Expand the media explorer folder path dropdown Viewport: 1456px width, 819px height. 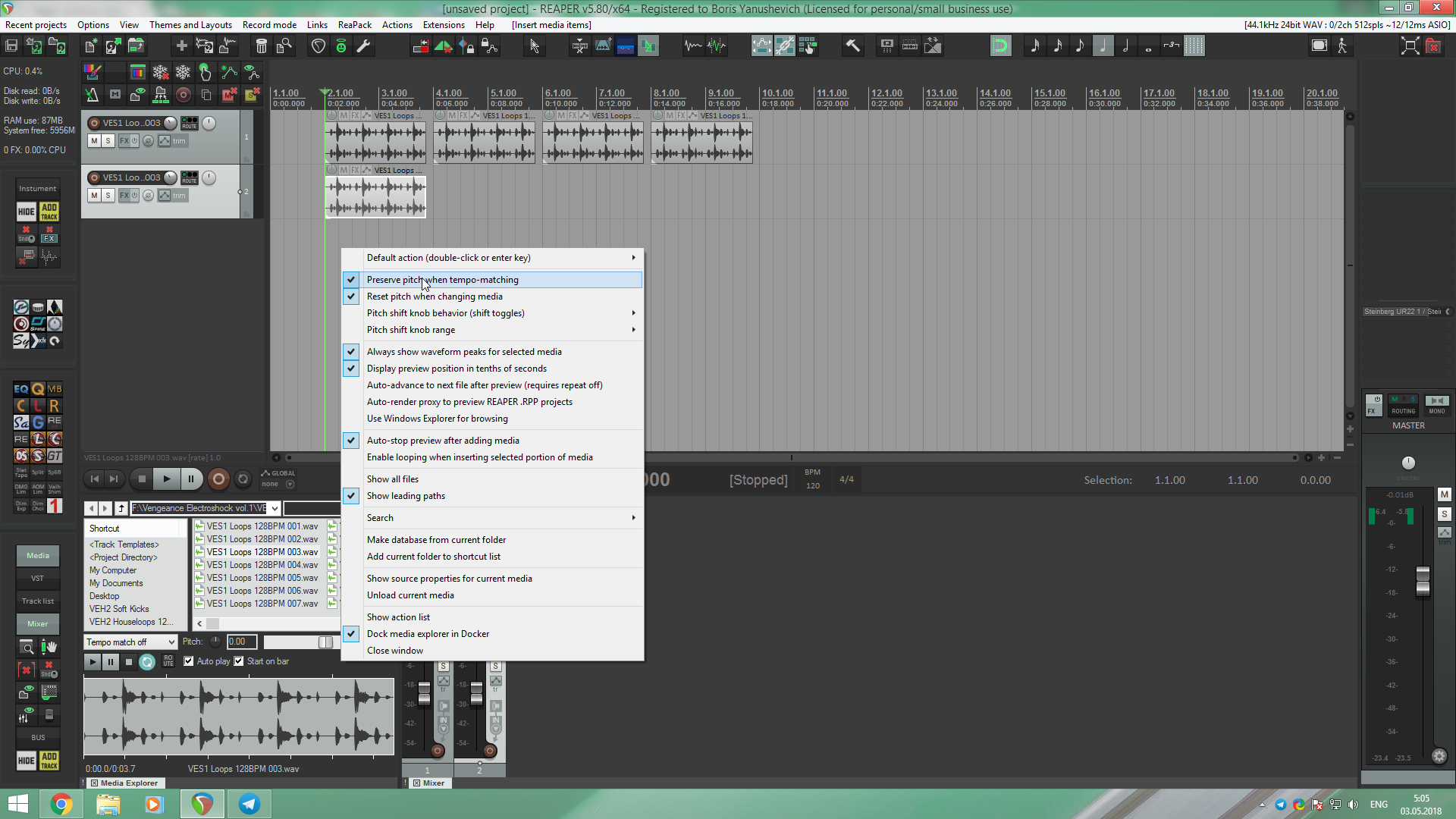pyautogui.click(x=275, y=508)
